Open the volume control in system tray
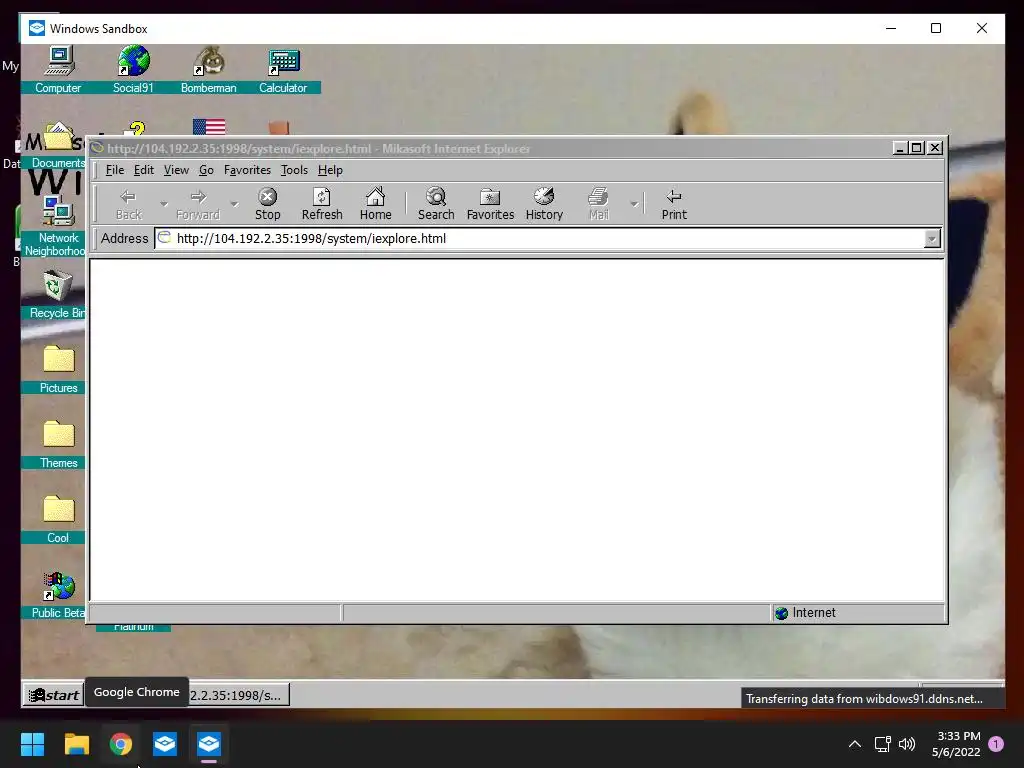 pyautogui.click(x=907, y=744)
